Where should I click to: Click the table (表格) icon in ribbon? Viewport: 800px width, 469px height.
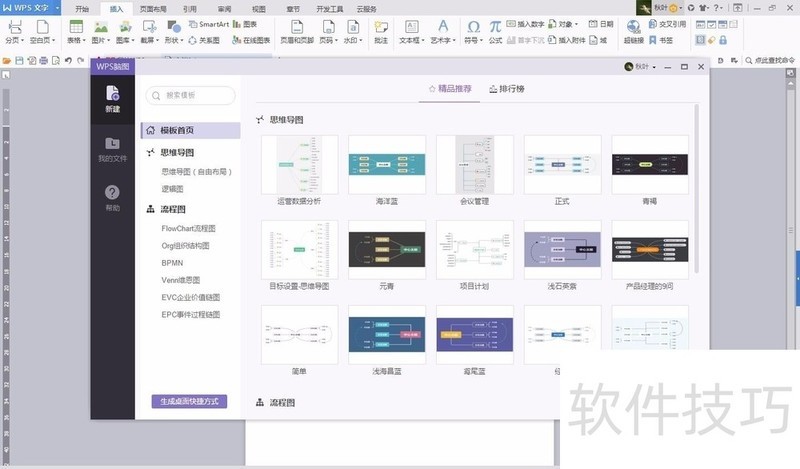pos(76,27)
